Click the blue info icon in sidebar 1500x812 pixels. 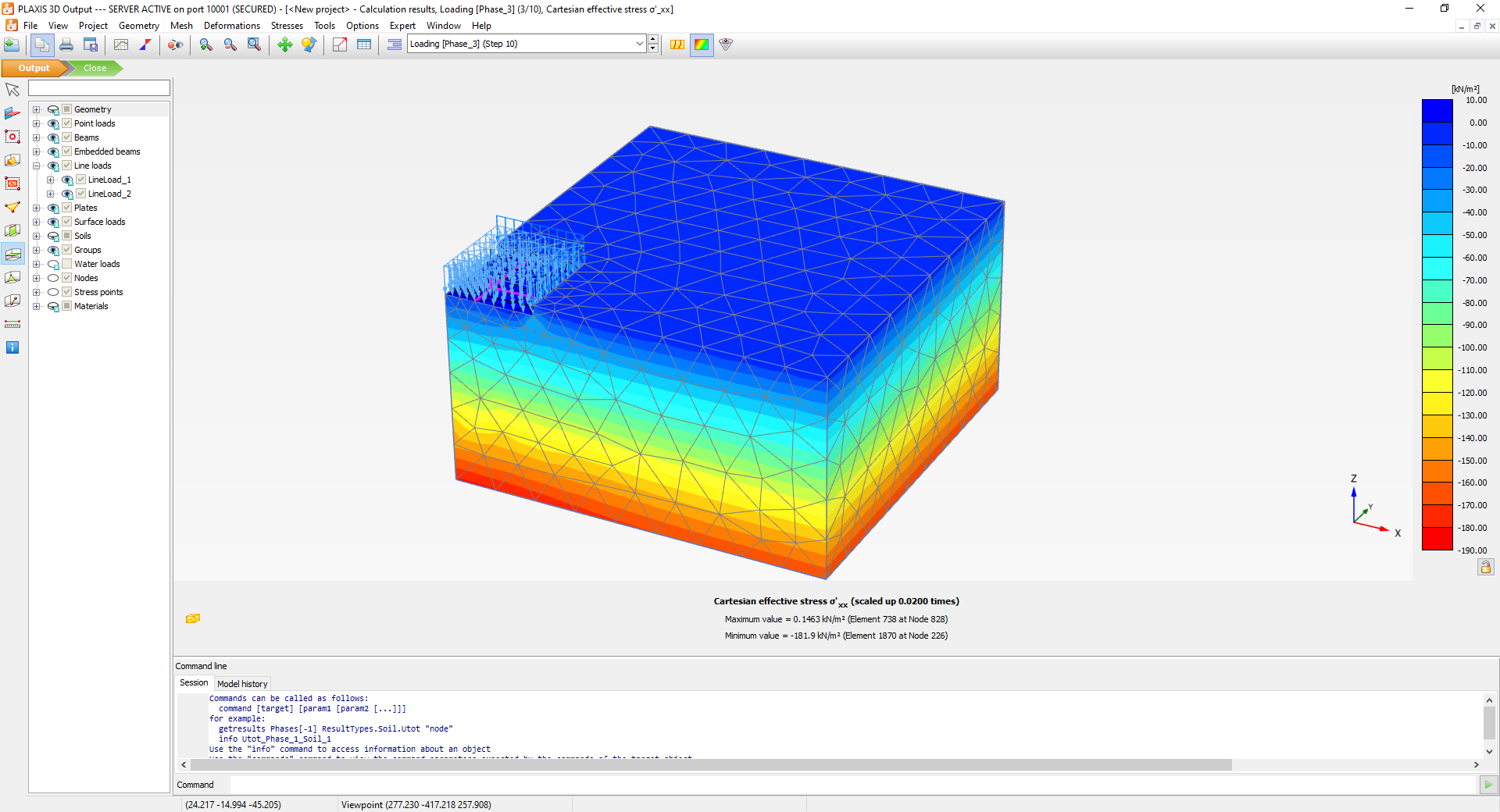[12, 347]
